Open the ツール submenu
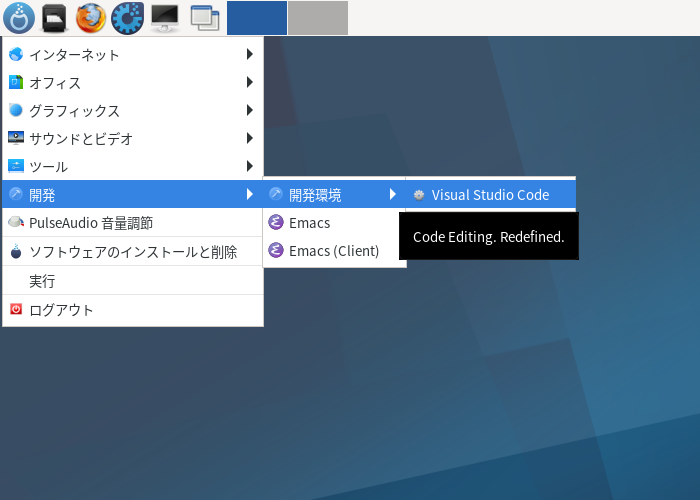 pos(133,167)
